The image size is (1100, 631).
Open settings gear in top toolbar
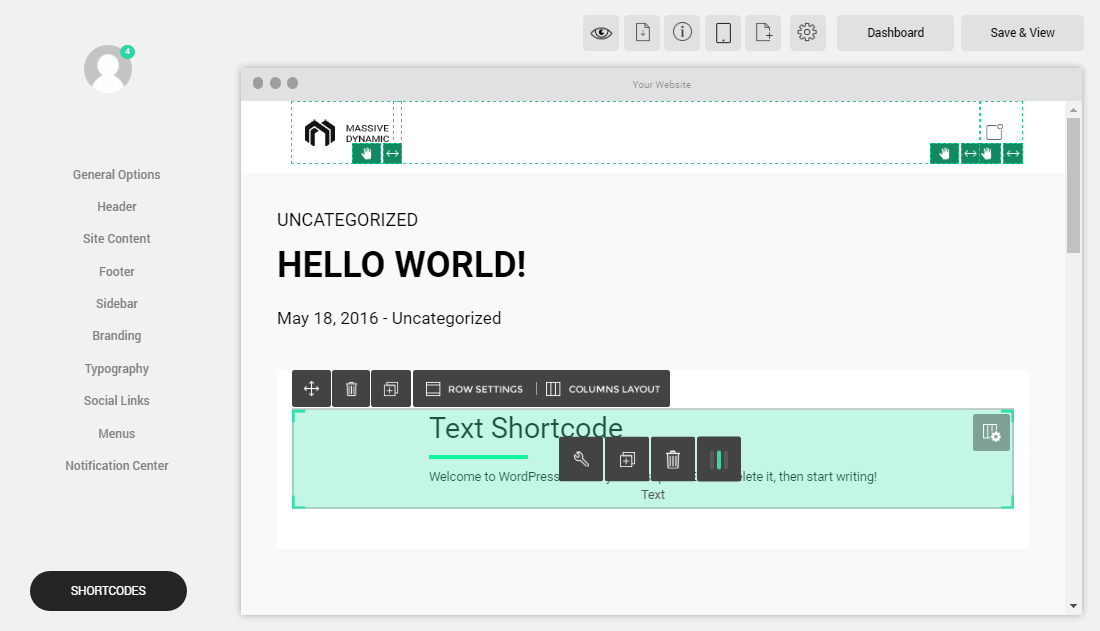807,32
